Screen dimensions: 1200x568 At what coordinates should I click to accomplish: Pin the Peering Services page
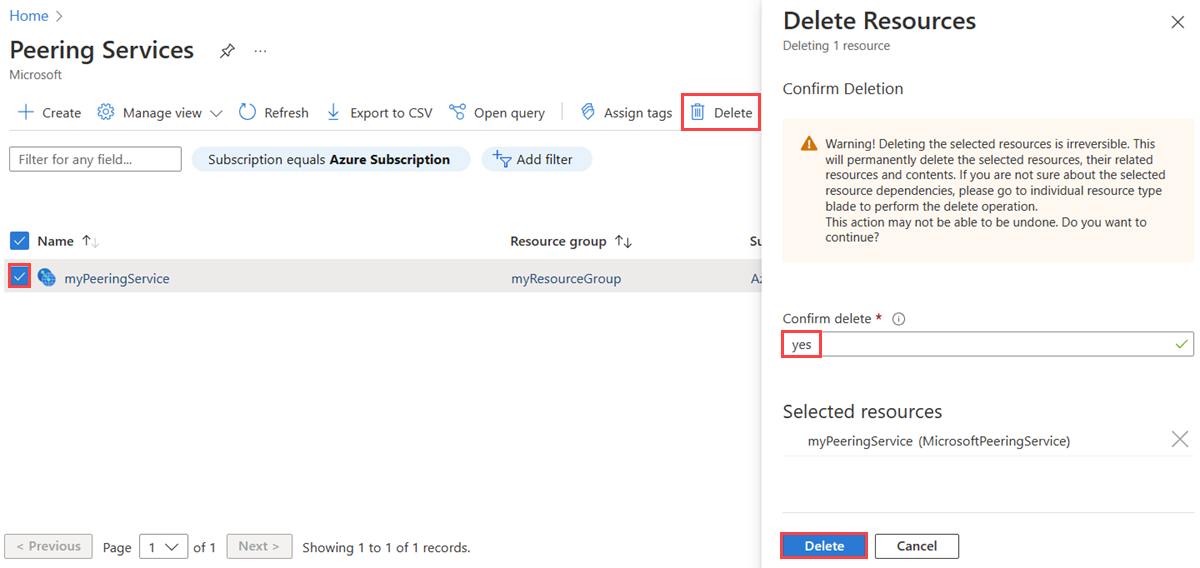(227, 51)
